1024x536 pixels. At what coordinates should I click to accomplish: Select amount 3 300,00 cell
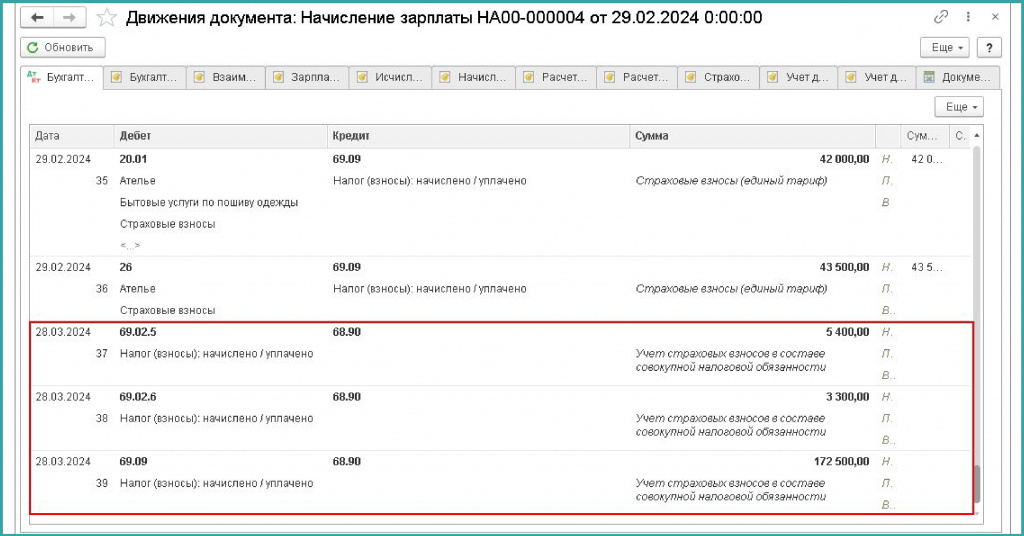848,396
